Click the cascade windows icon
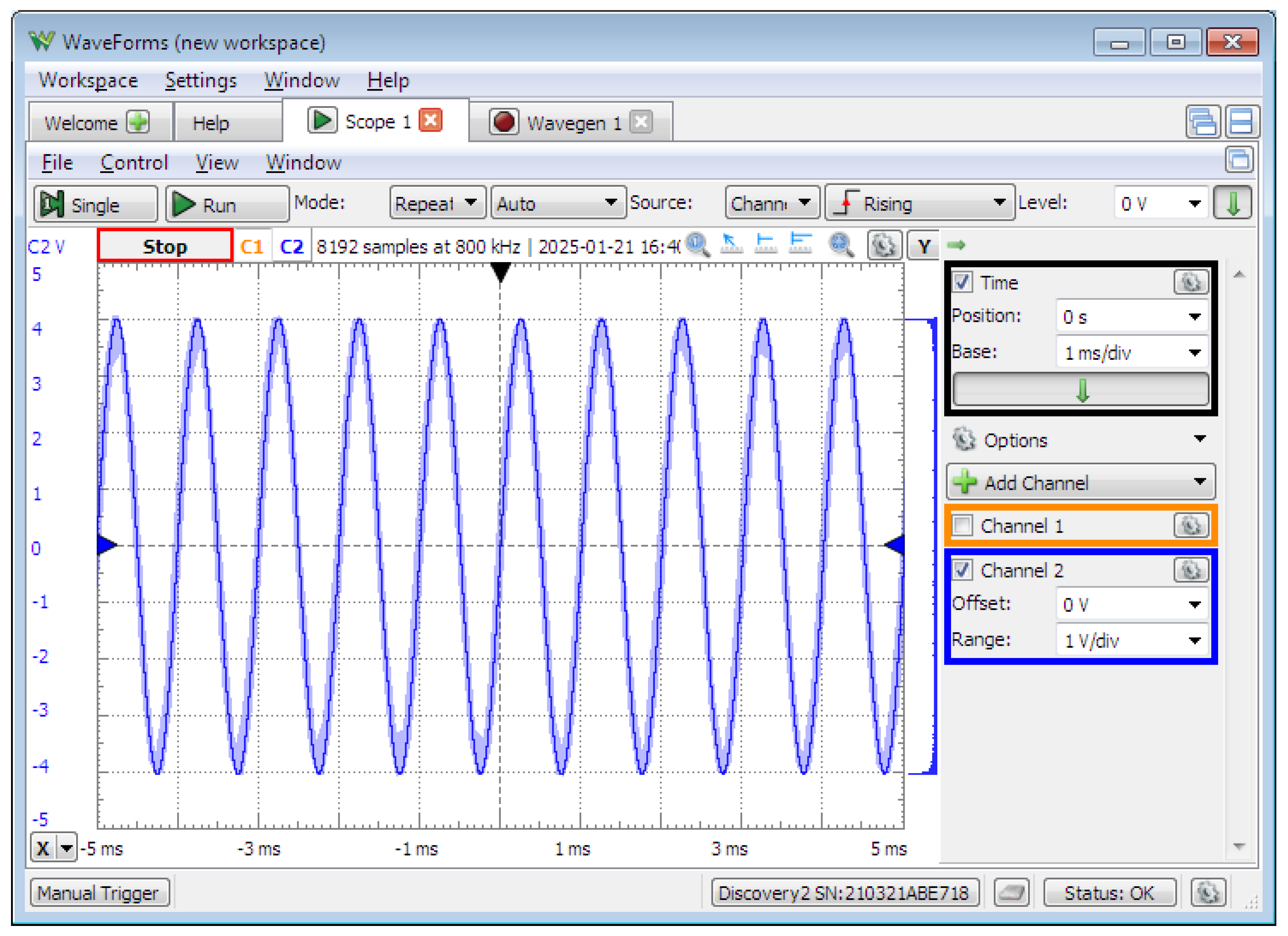This screenshot has width=1288, height=936. (x=1203, y=122)
